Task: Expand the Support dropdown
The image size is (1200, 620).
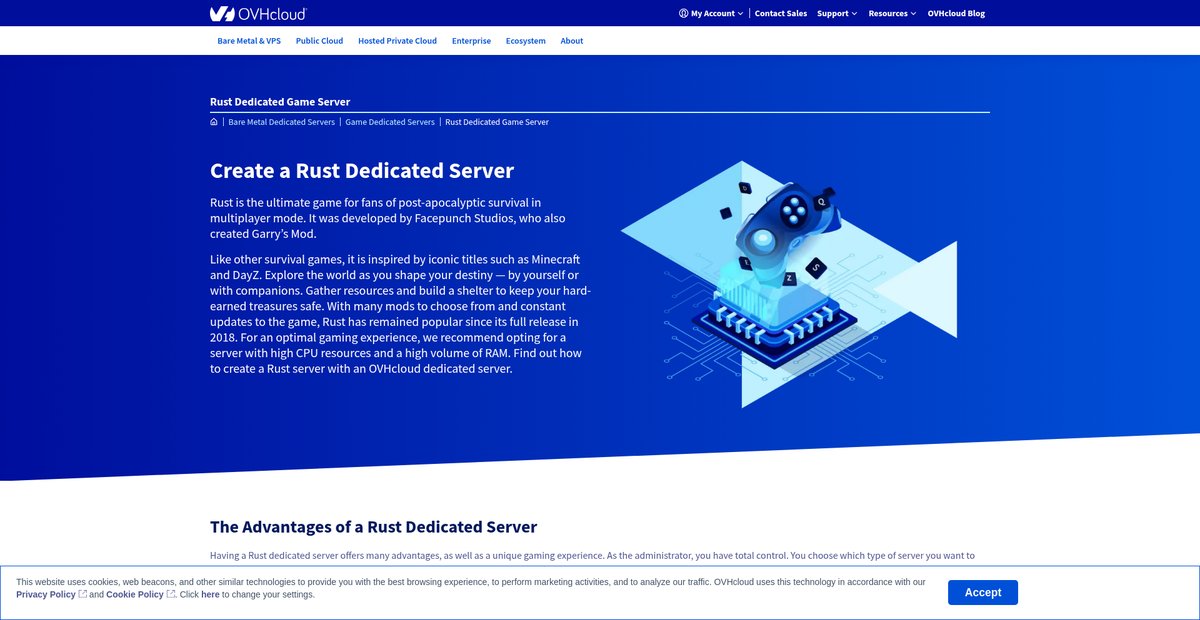Action: (837, 13)
